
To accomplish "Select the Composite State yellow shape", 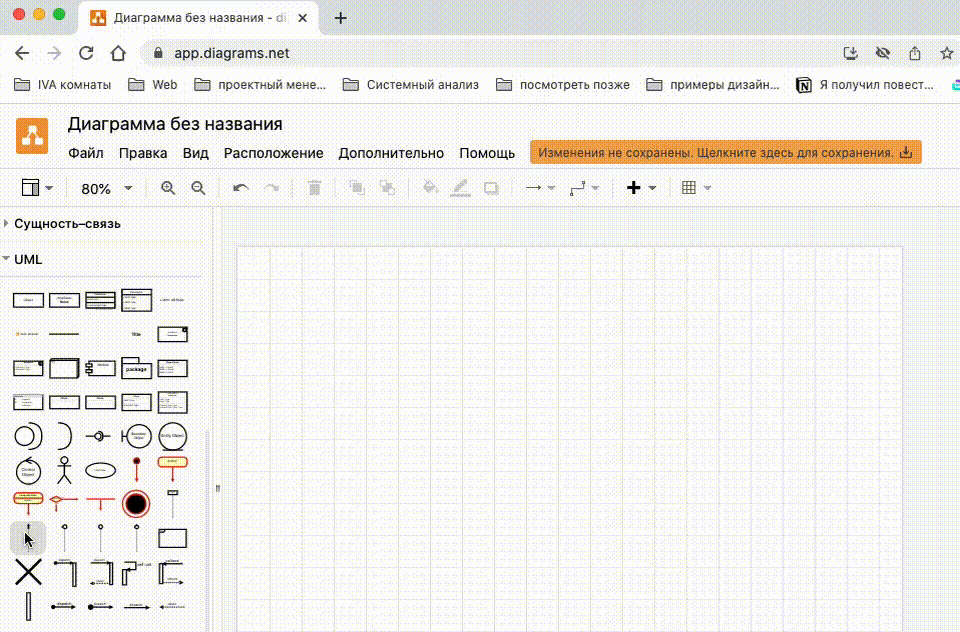I will click(x=28, y=503).
